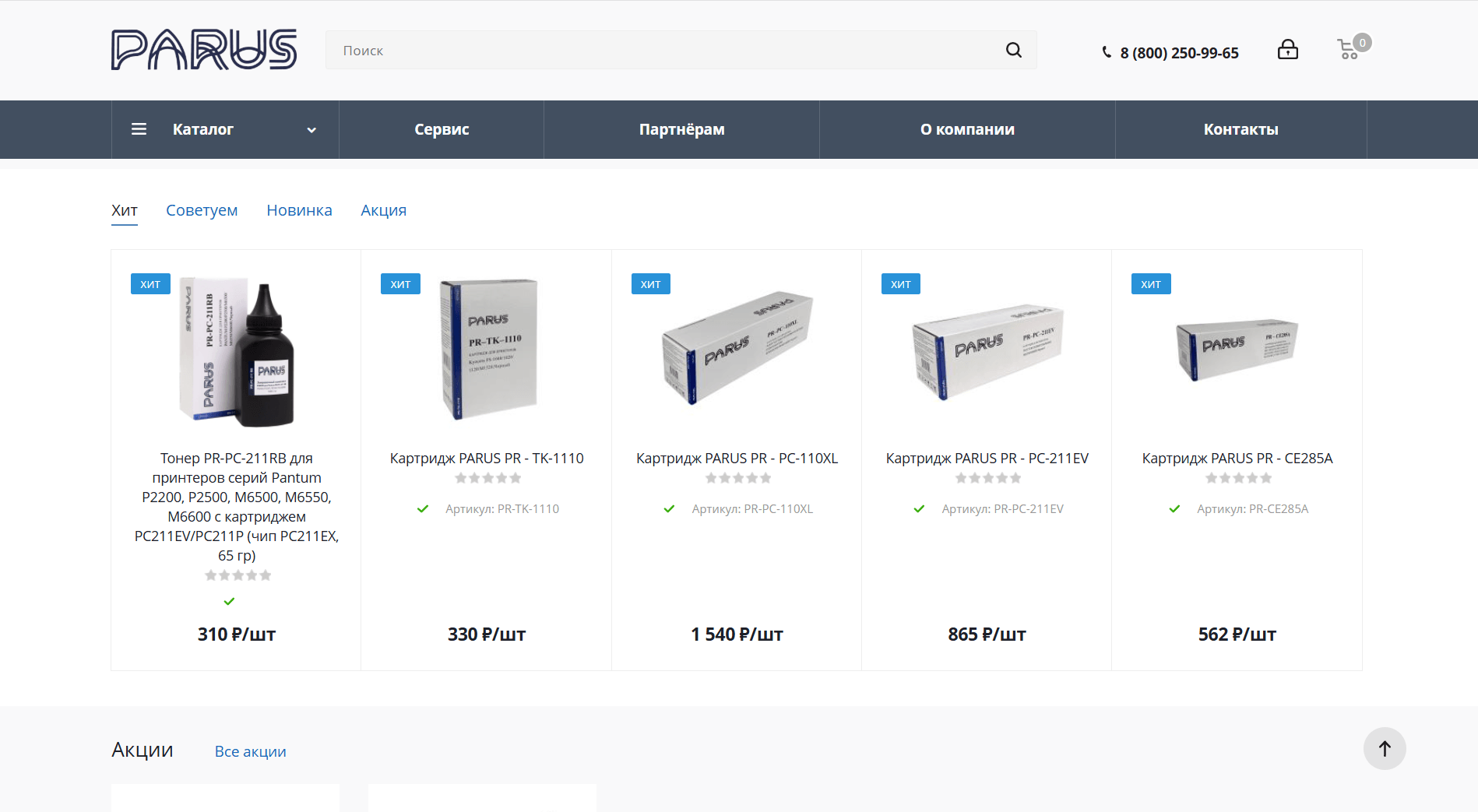Open the Контакты menu item
This screenshot has height=812, width=1478.
[1240, 129]
